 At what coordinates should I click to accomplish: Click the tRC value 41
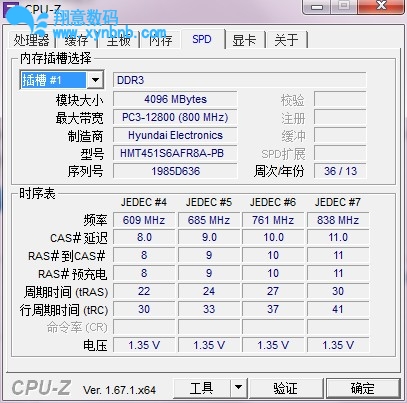[x=338, y=309]
